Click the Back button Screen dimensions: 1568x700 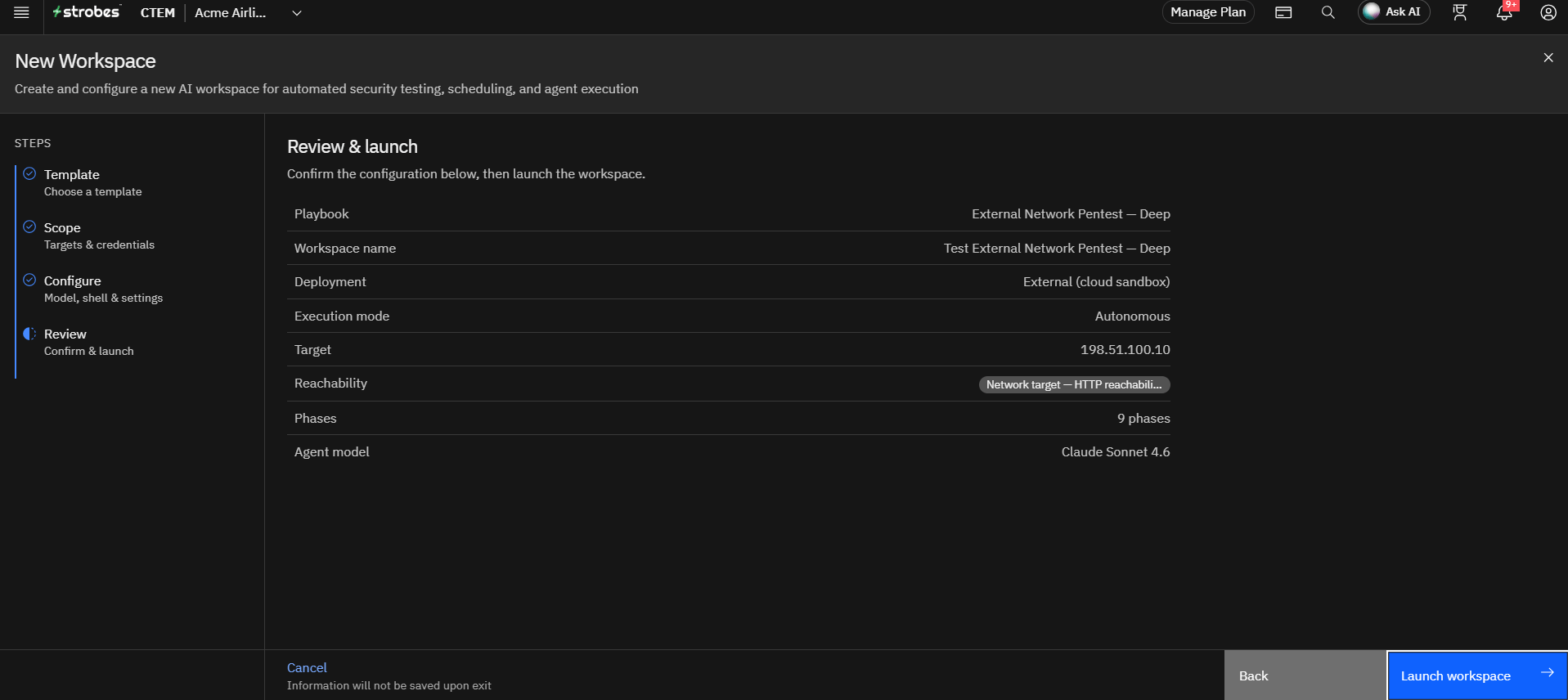point(1305,675)
